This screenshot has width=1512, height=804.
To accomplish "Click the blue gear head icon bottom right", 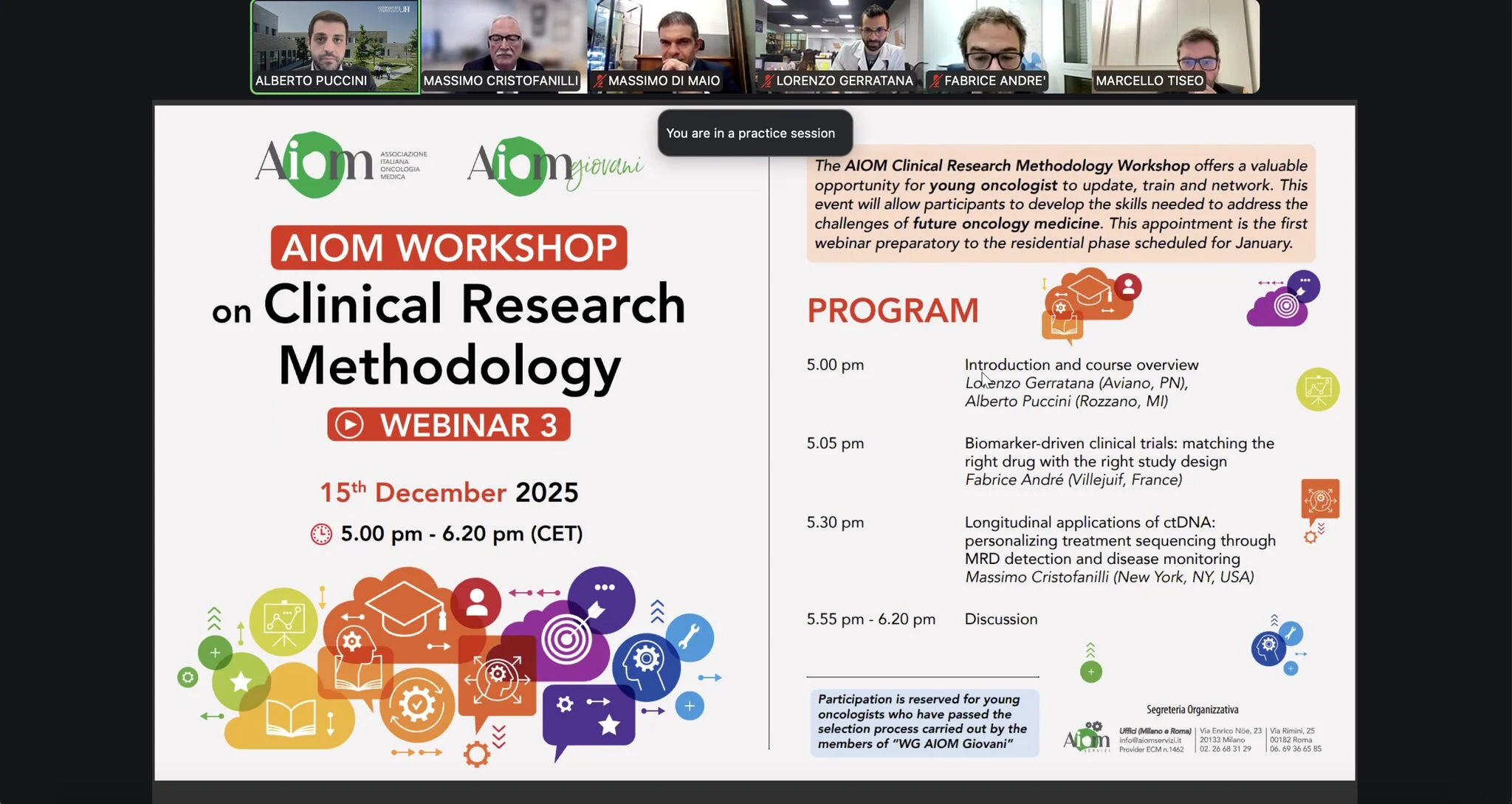I will coord(1268,647).
